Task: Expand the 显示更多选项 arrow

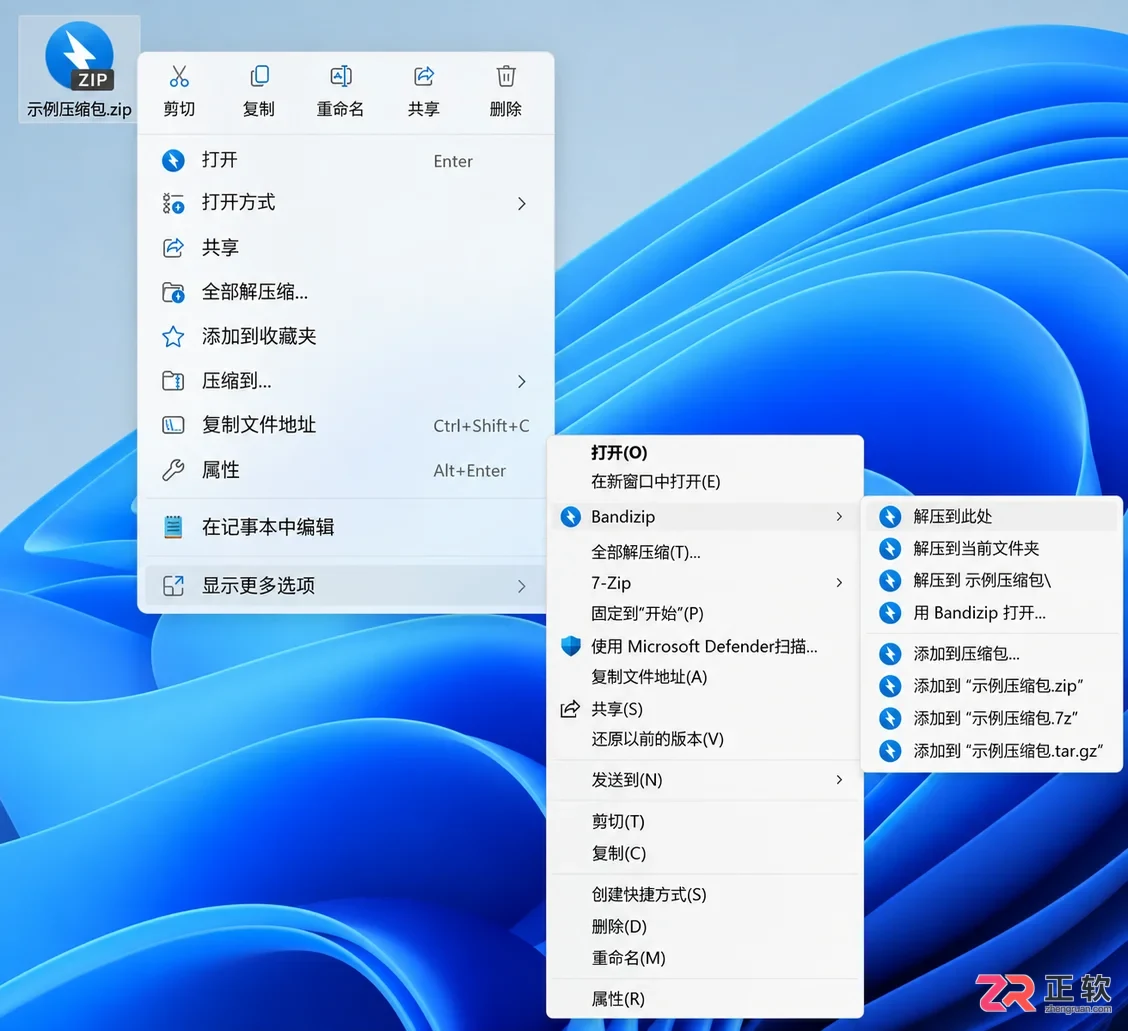Action: click(x=522, y=586)
